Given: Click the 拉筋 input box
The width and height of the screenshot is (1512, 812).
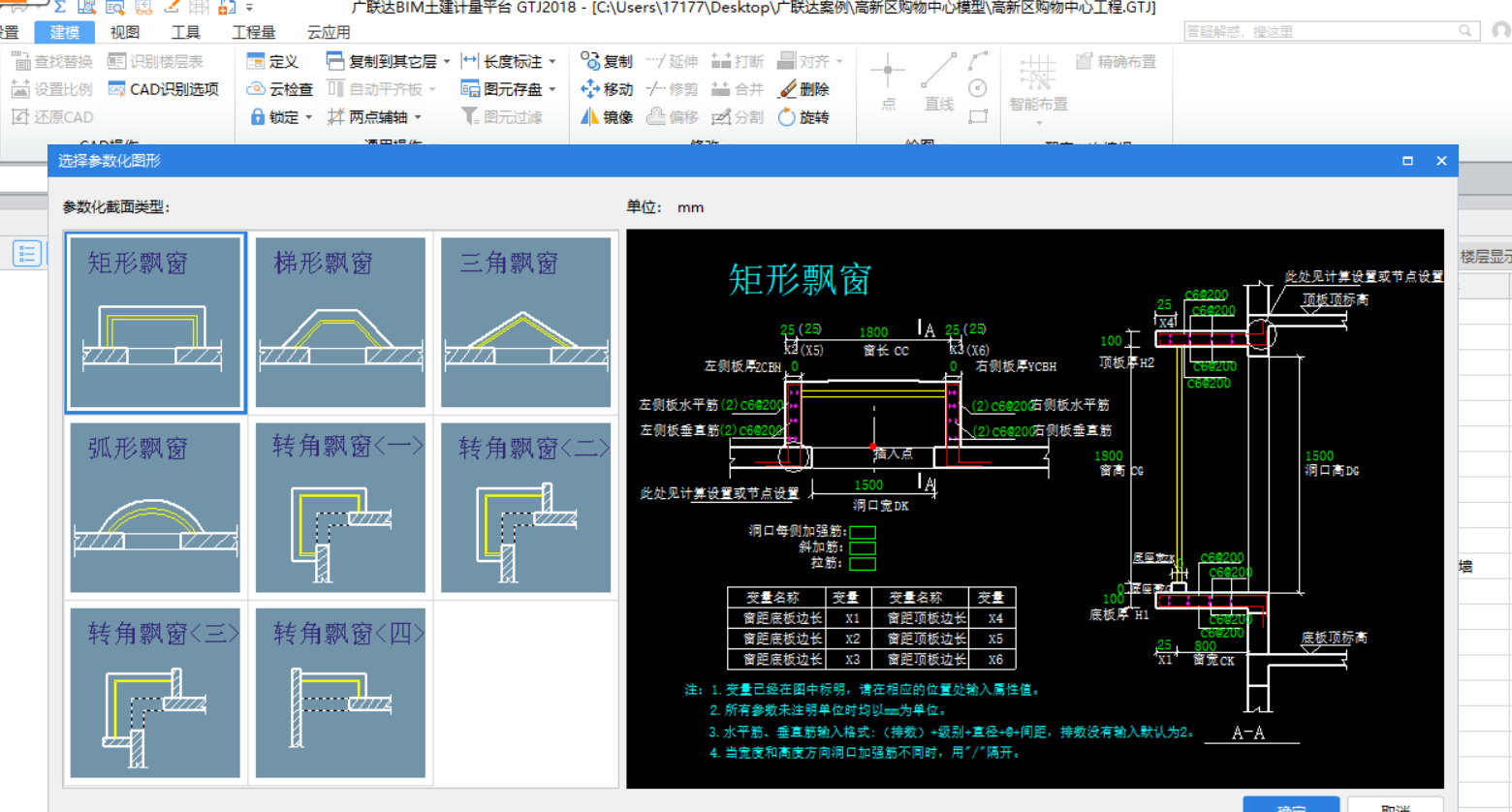Looking at the screenshot, I should 863,563.
